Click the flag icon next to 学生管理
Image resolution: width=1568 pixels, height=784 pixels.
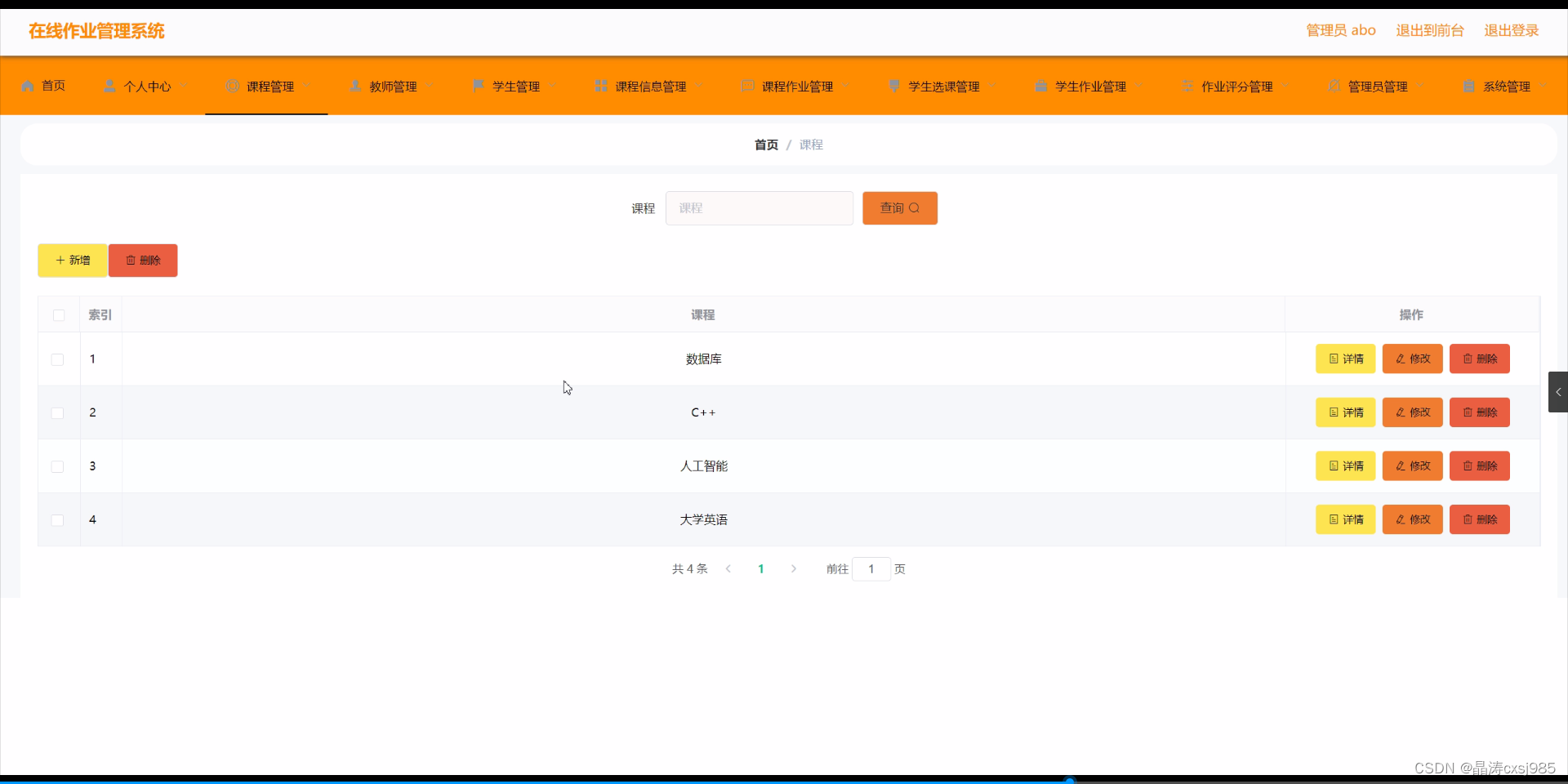478,86
